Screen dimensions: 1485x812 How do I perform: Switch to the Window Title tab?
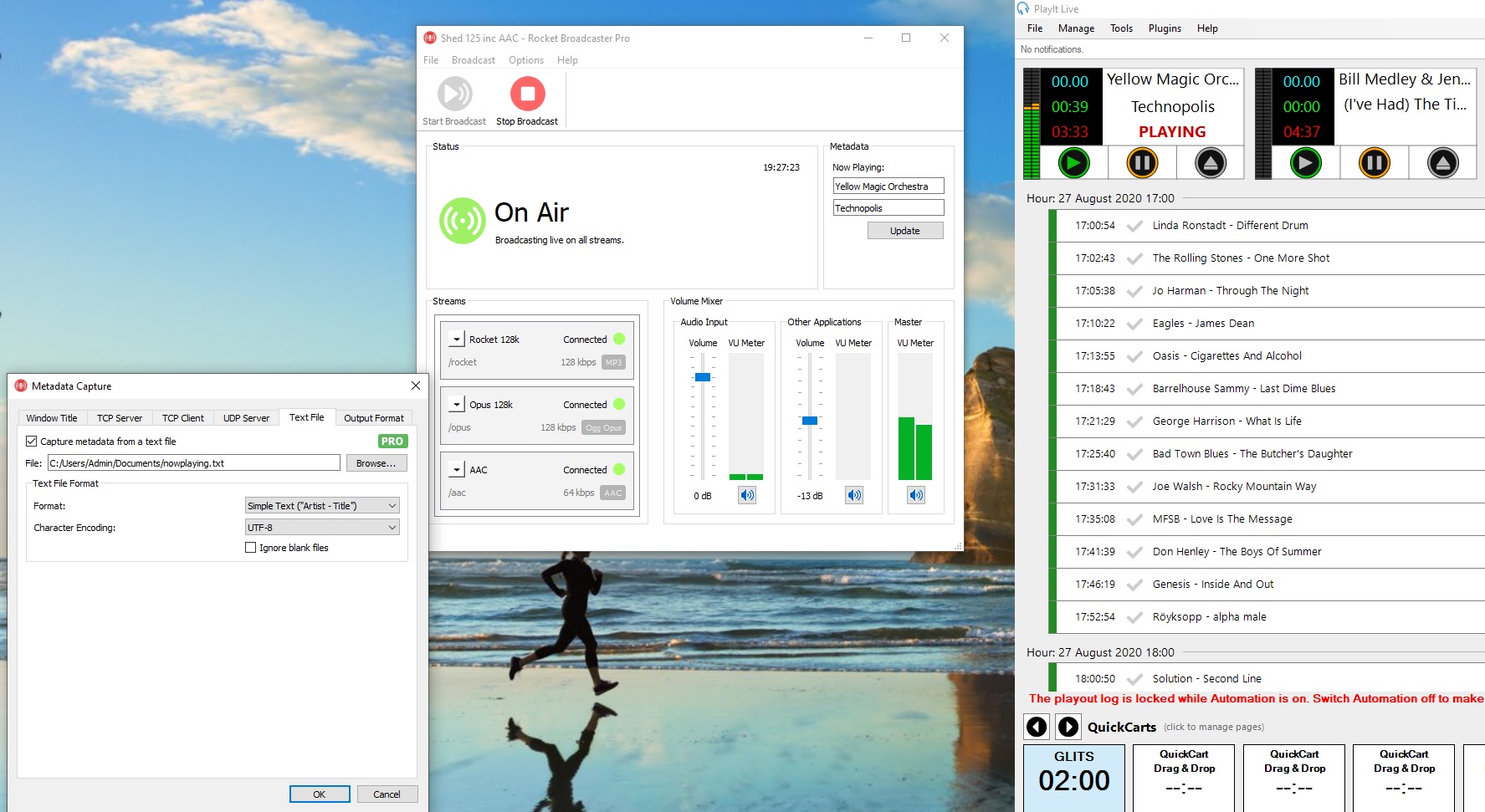pyautogui.click(x=52, y=418)
